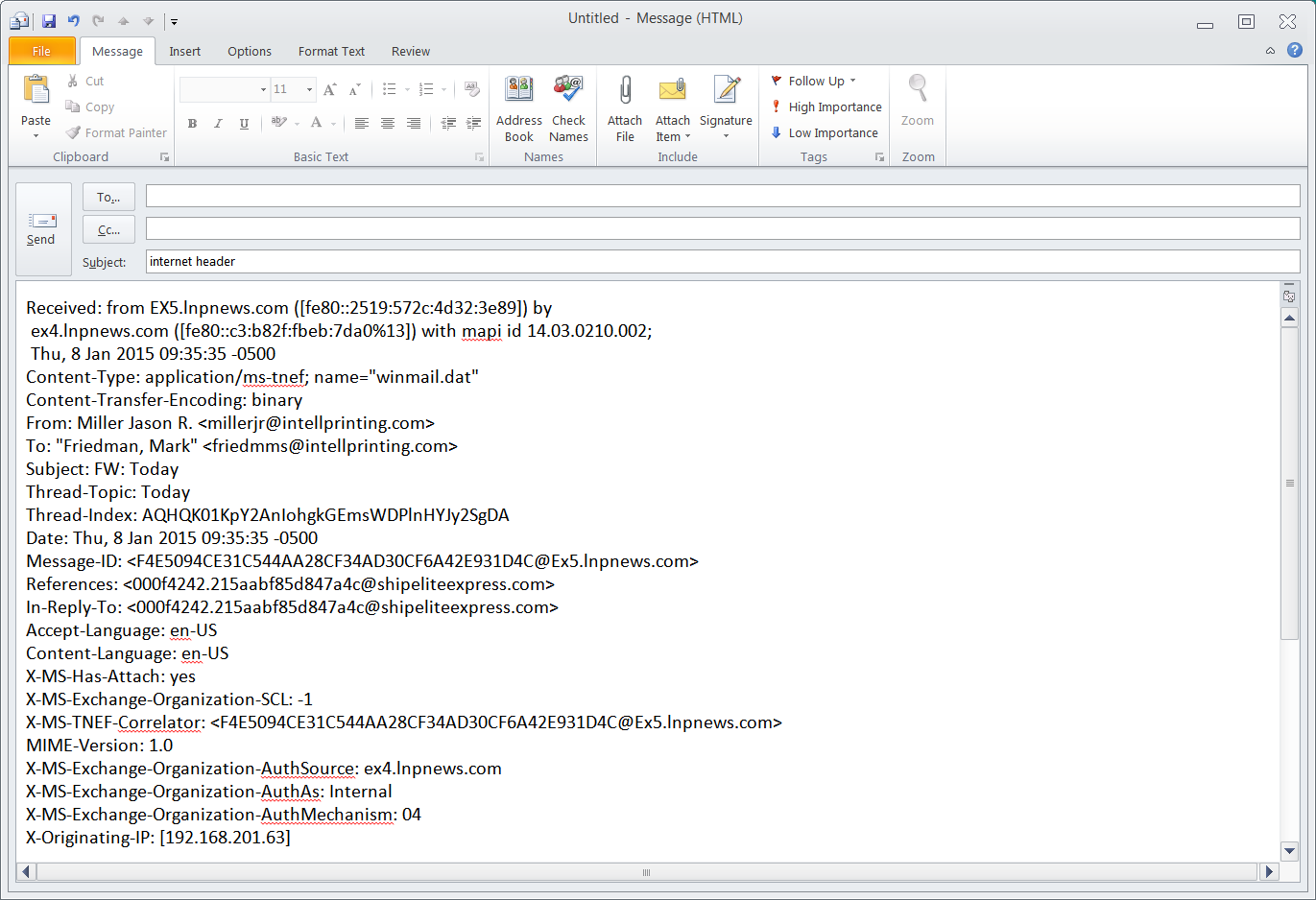The height and width of the screenshot is (900, 1316).
Task: Click the vertical scrollbar down arrow
Action: (1289, 850)
